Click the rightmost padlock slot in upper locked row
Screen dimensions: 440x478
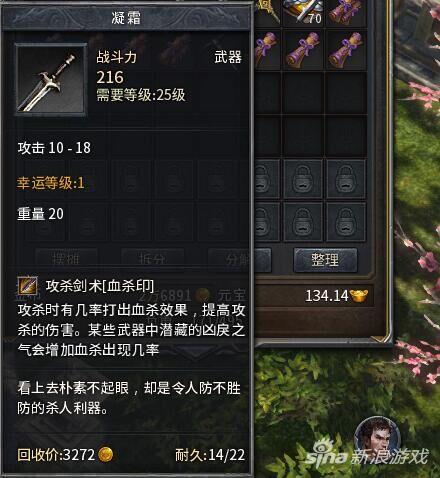click(346, 179)
